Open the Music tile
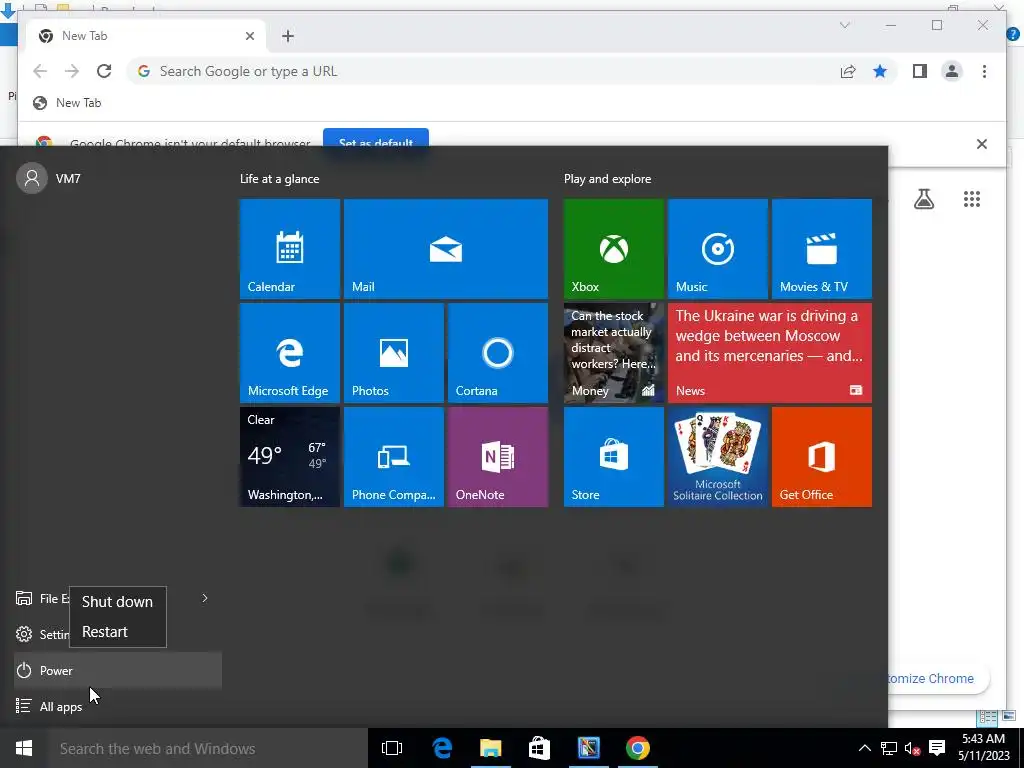Screen dimensions: 1024x768 coord(717,249)
